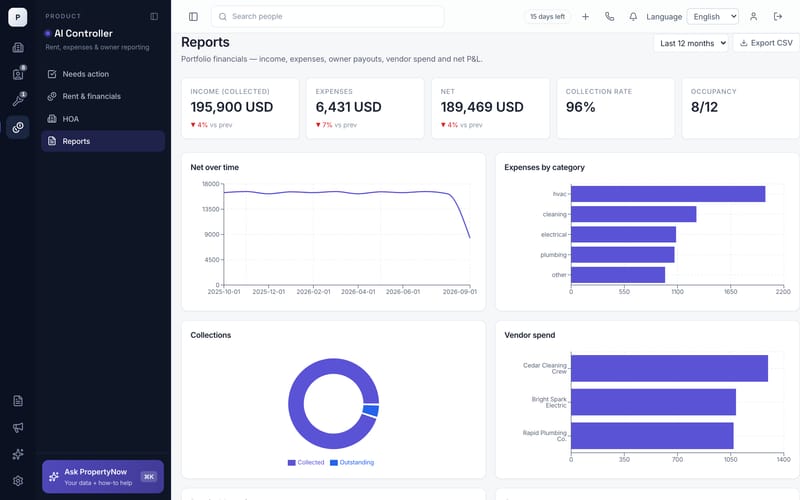The width and height of the screenshot is (800, 500).
Task: Click the Rapid Plumbing Co. vendor bar
Action: (652, 436)
